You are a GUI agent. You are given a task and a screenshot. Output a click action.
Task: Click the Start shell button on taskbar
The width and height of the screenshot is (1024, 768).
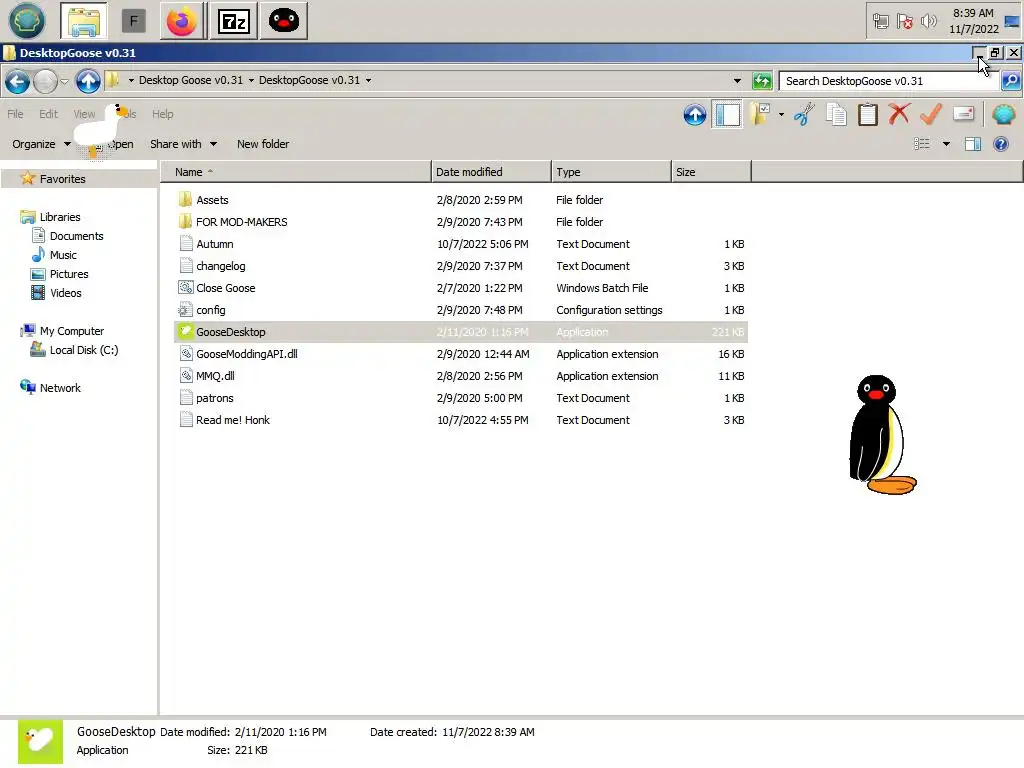(27, 21)
